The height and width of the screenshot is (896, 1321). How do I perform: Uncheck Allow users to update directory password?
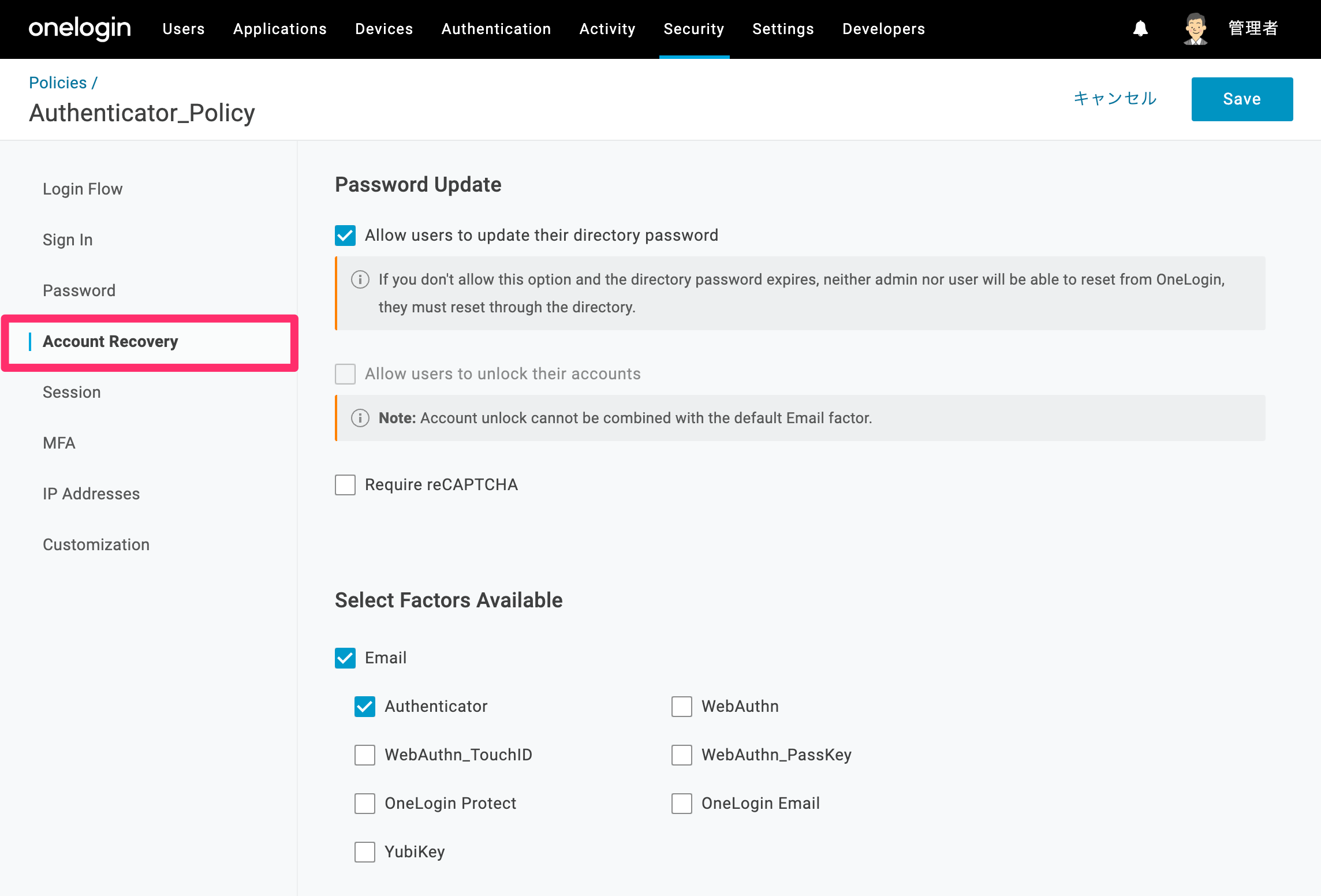coord(345,236)
